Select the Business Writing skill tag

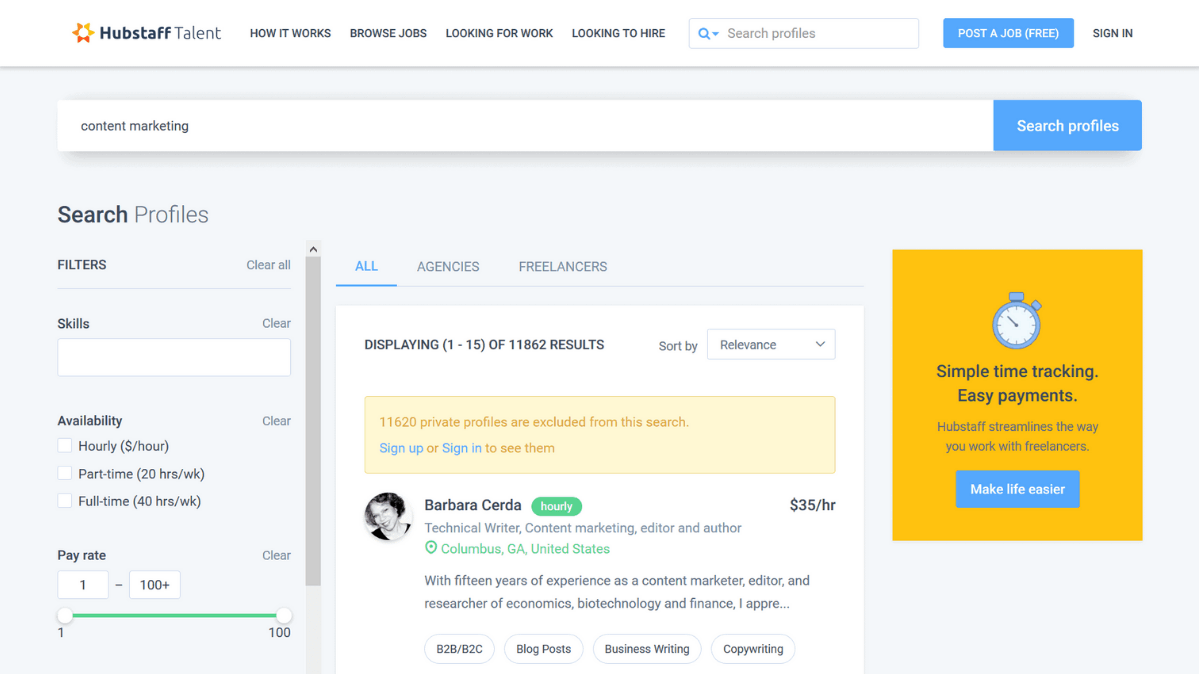tap(647, 649)
